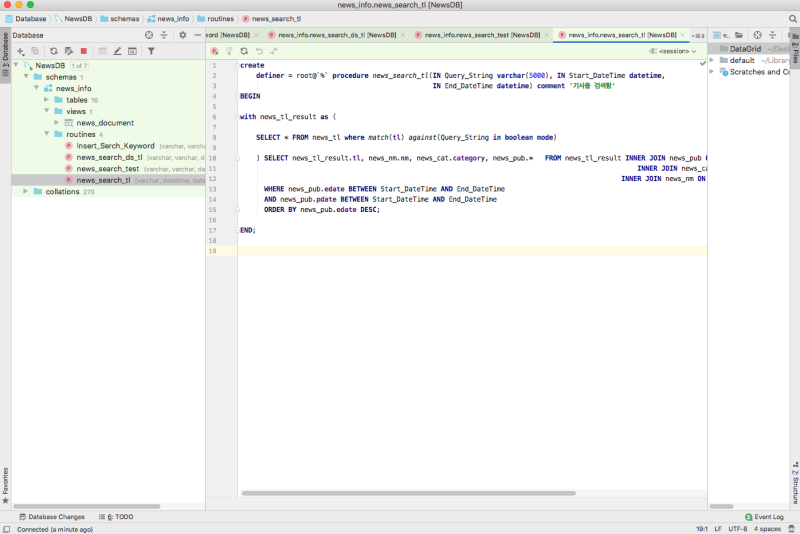The width and height of the screenshot is (800, 534).
Task: Click the Edit Source pencil icon
Action: (x=117, y=51)
